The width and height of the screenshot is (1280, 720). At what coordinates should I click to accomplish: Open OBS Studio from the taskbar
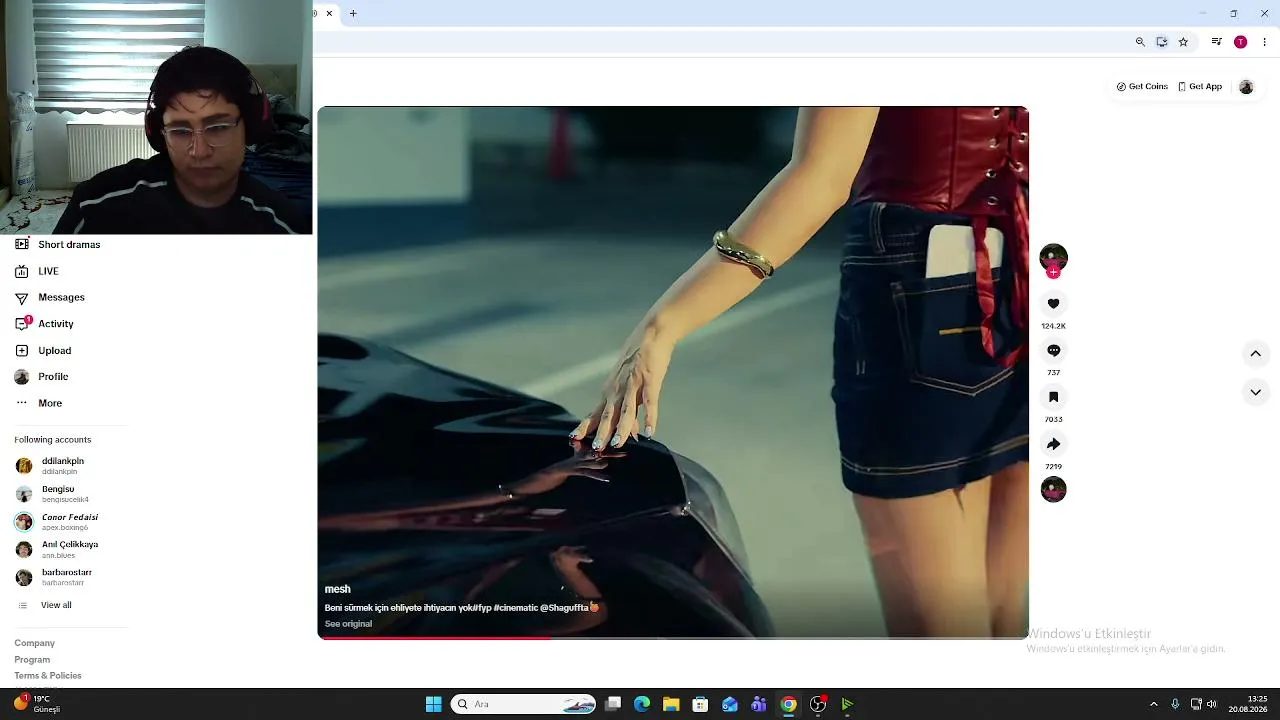818,704
